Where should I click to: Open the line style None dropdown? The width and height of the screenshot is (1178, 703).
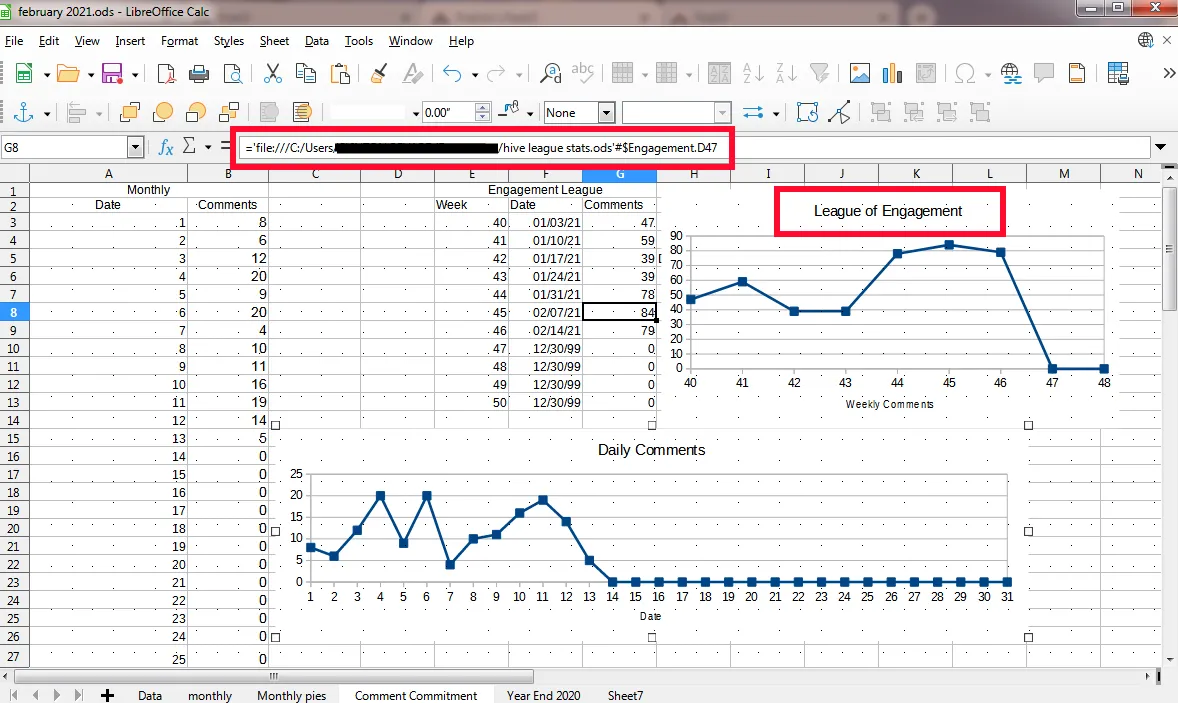tap(606, 113)
